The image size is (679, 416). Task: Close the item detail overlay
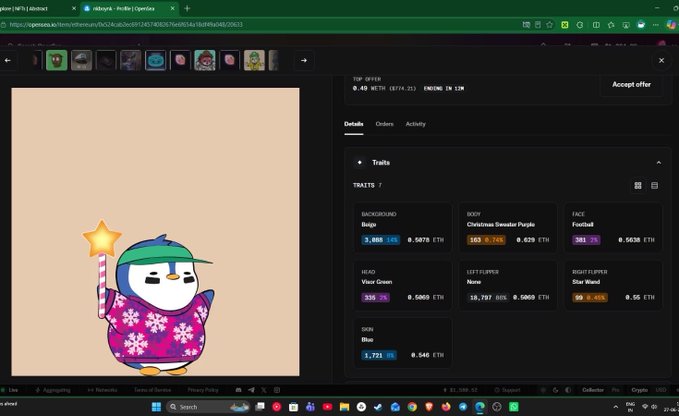click(x=661, y=61)
